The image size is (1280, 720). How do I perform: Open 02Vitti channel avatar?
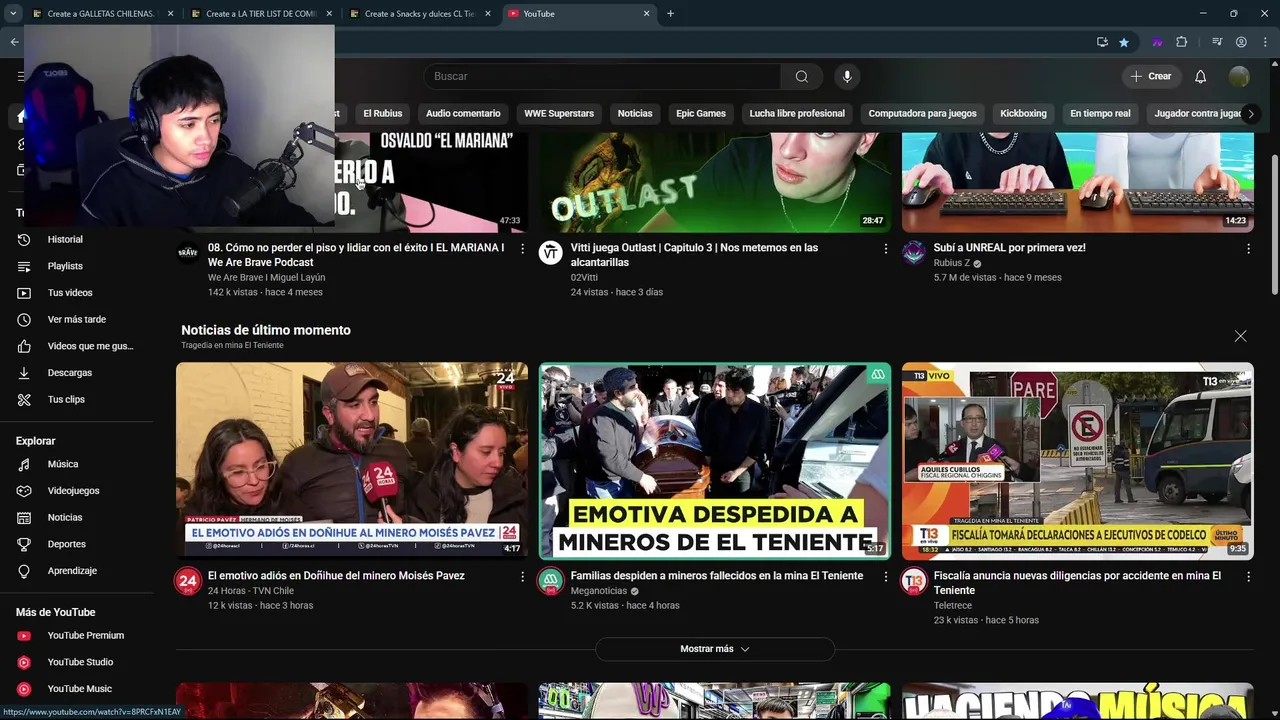tap(551, 253)
